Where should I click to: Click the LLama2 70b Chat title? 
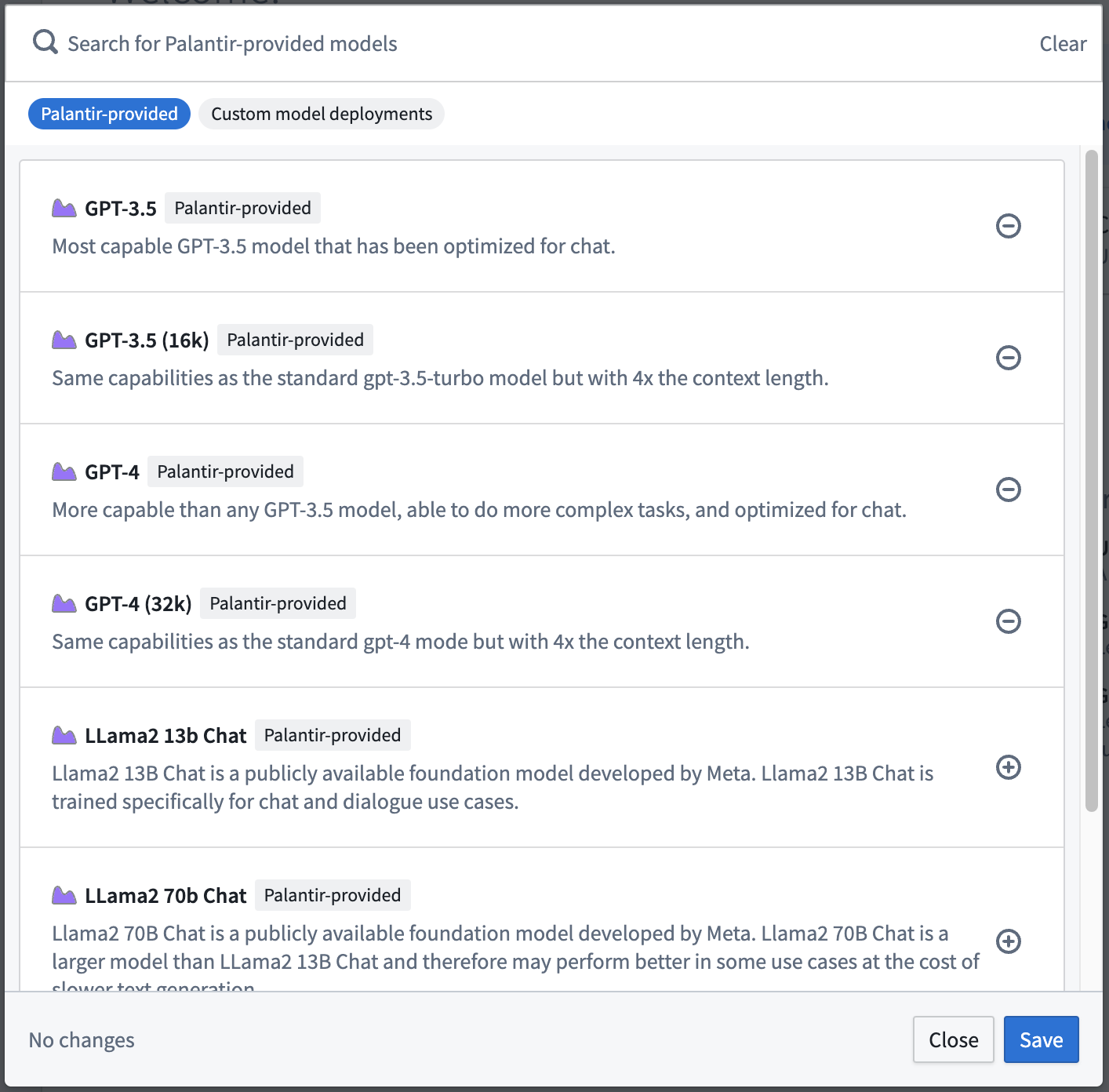point(165,896)
